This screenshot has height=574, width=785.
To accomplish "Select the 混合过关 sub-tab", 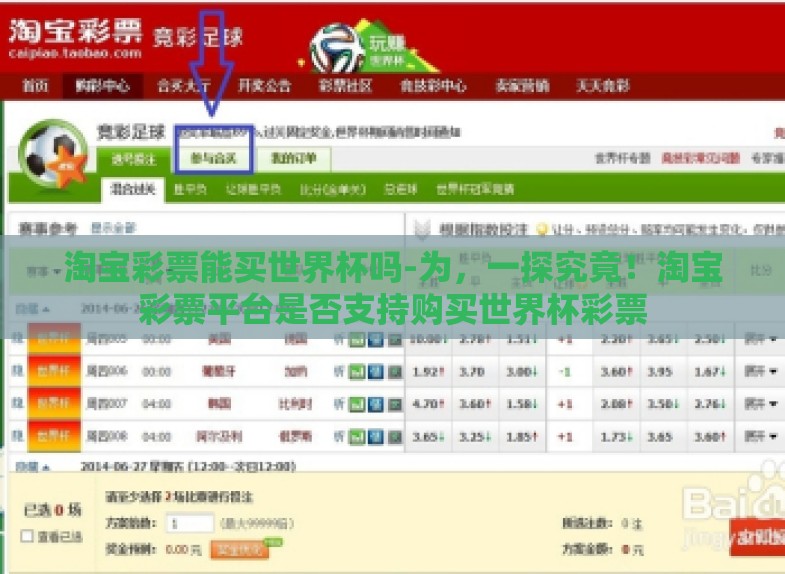I will pos(133,190).
